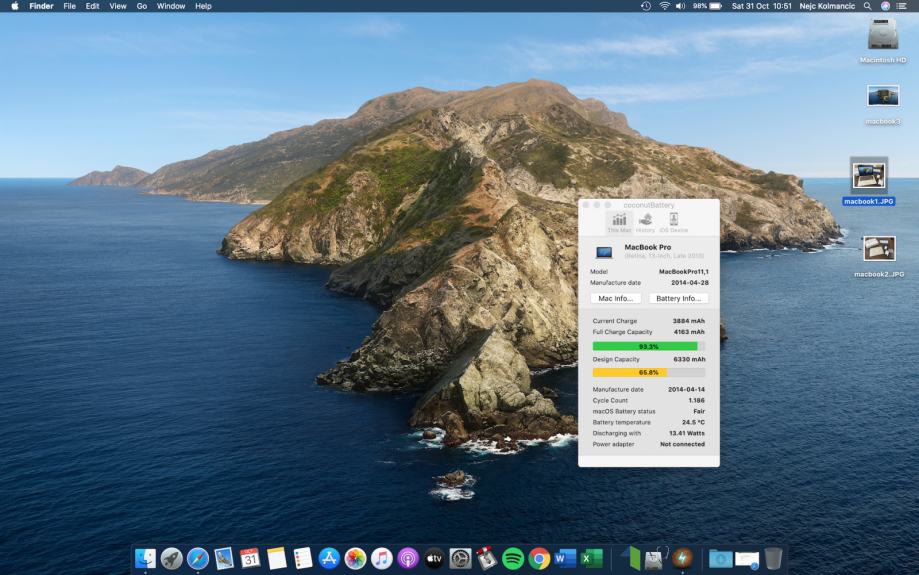Select the macbook1.JPG desktop file
The width and height of the screenshot is (919, 575).
(x=868, y=178)
